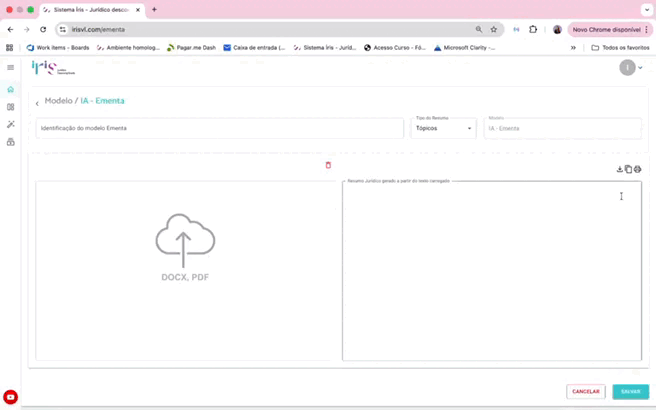Print the generated summary
Screen dimensions: 656x410
click(637, 170)
